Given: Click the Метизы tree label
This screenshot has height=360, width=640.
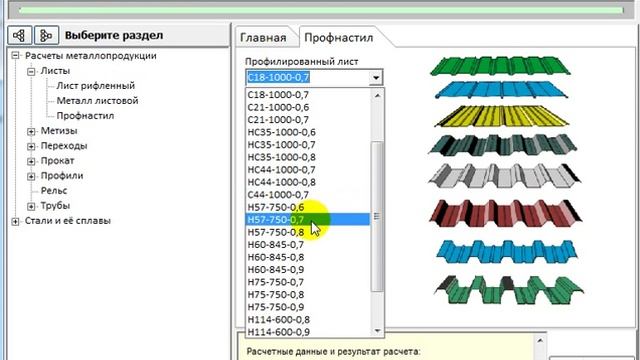Looking at the screenshot, I should [x=59, y=131].
